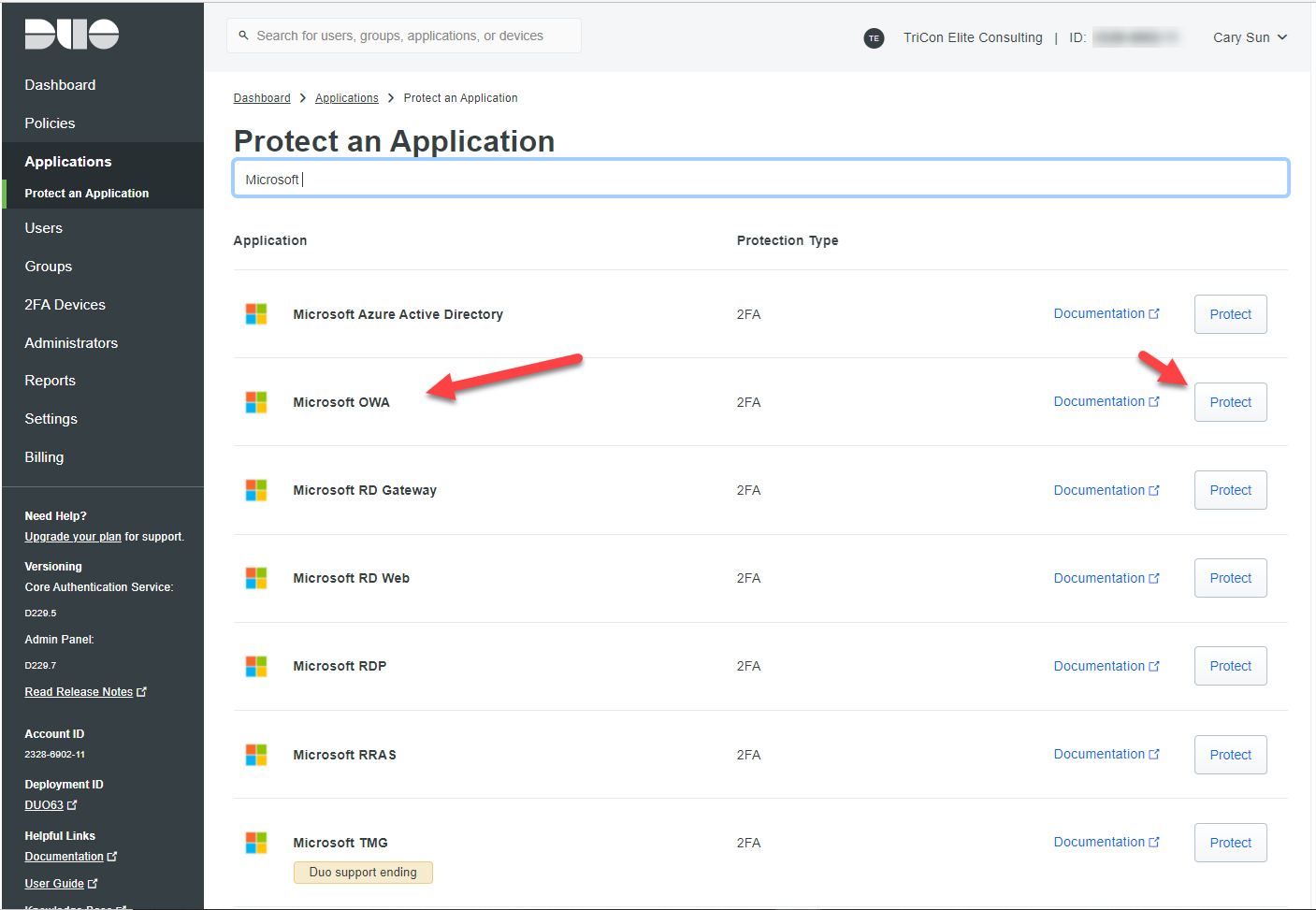Screen dimensions: 1316x910
Task: Click the search magnifier icon
Action: coord(243,36)
